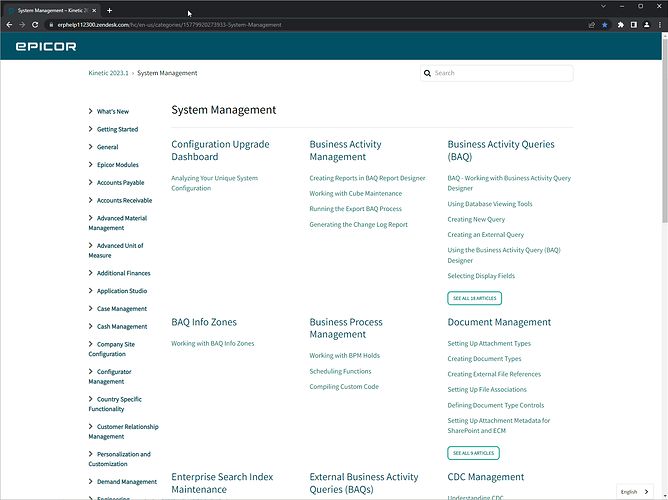
Task: Bookmark page using the star icon
Action: [x=605, y=25]
